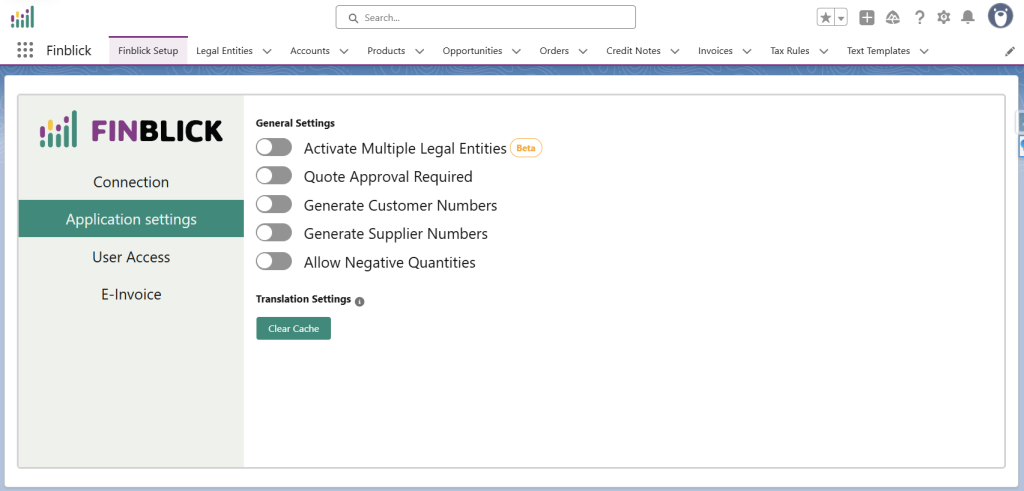1024x491 pixels.
Task: Switch to the Invoices tab
Action: pos(715,51)
